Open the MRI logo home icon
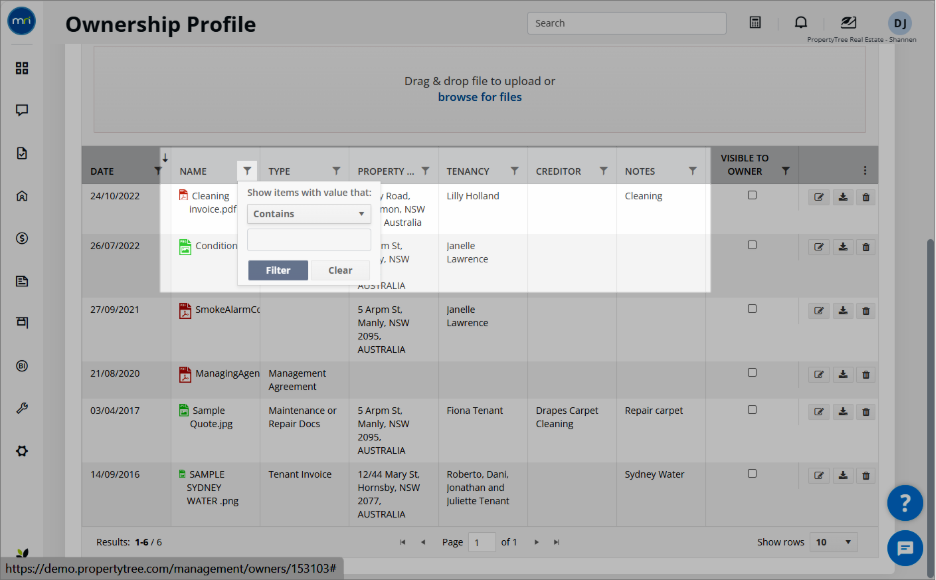This screenshot has width=936, height=580. (21, 21)
